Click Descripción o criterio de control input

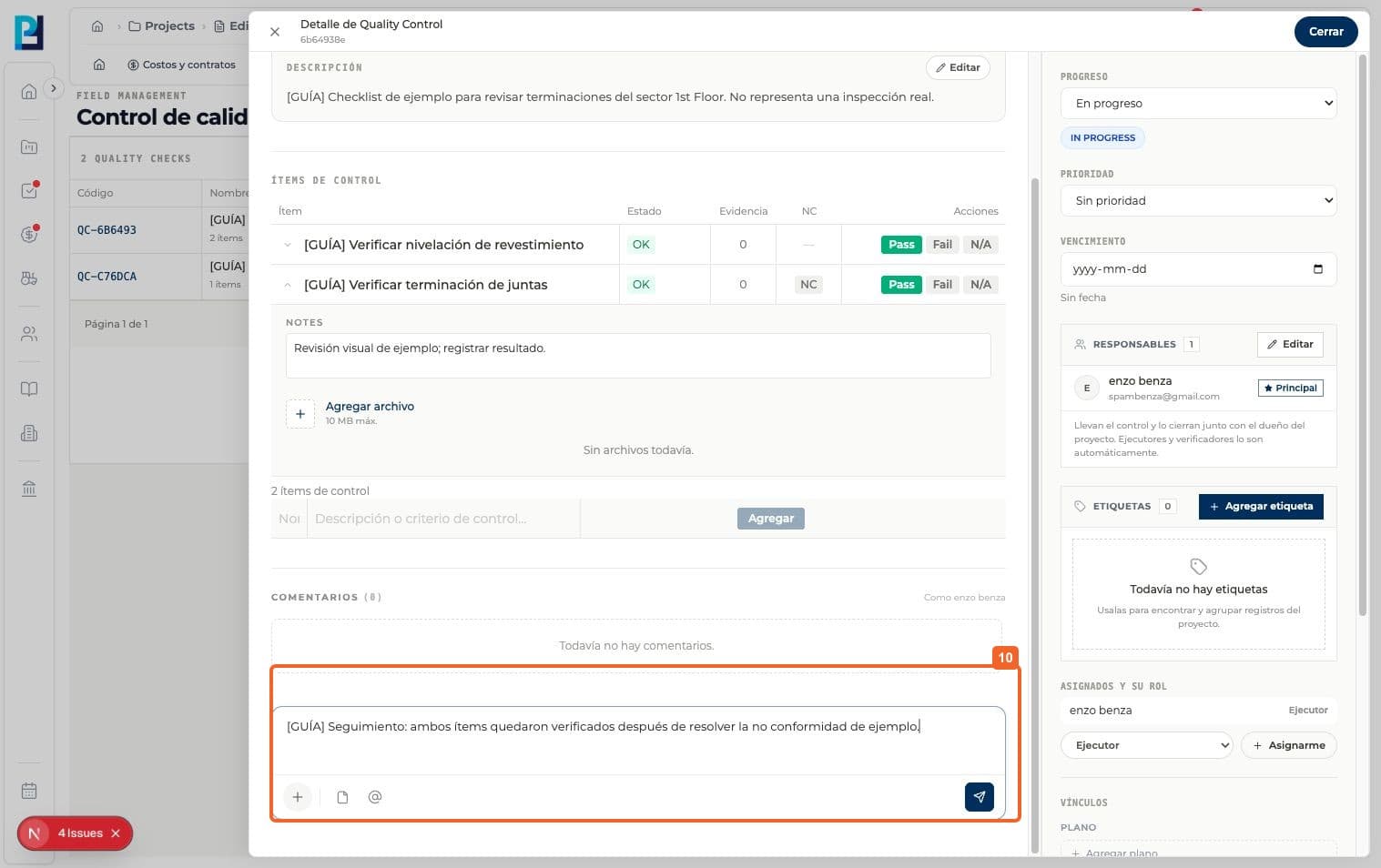pos(443,519)
